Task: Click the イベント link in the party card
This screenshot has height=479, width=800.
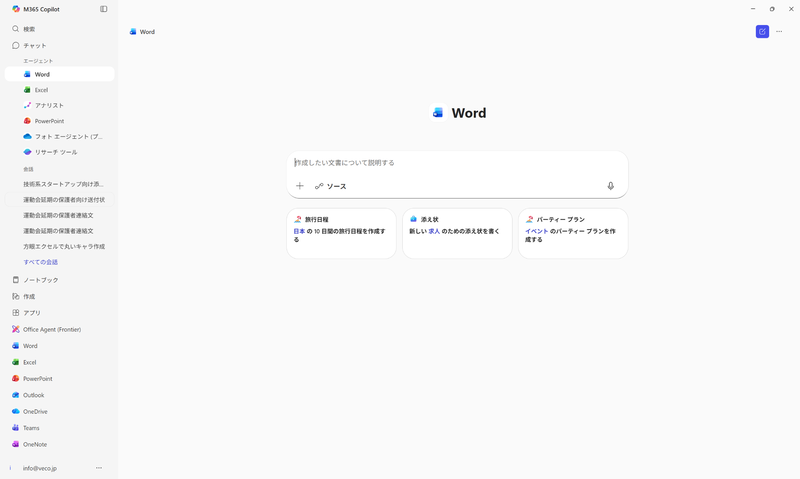Action: [537, 231]
